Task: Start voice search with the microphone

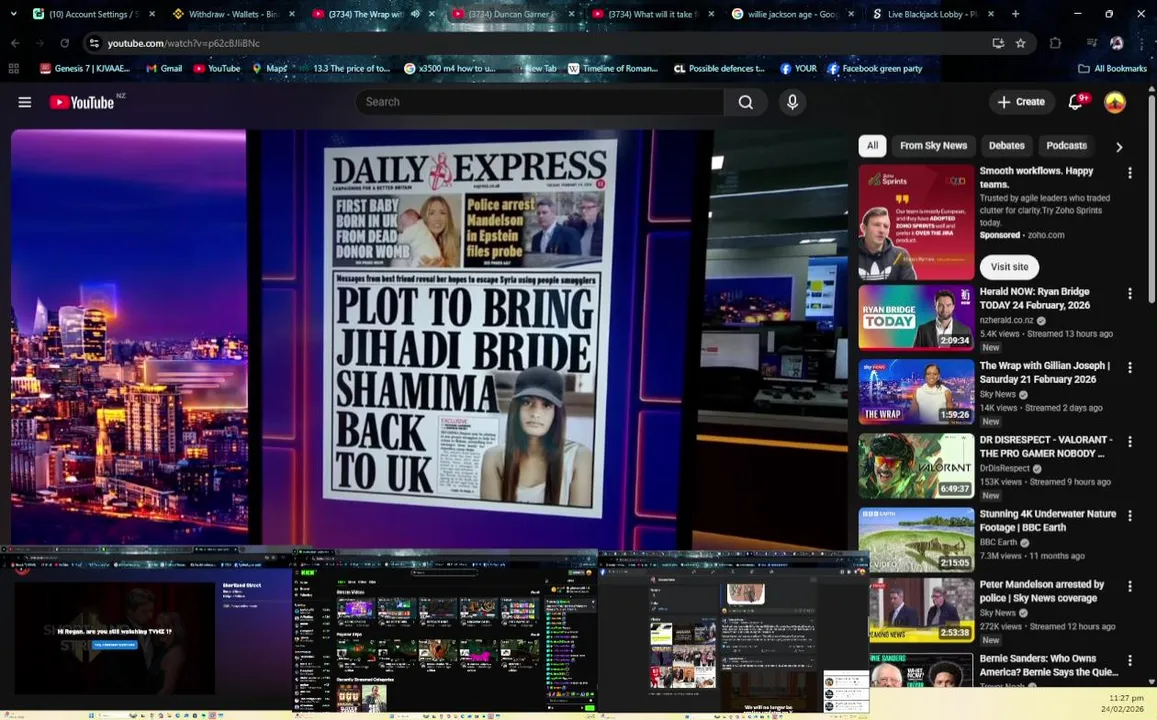Action: click(792, 102)
